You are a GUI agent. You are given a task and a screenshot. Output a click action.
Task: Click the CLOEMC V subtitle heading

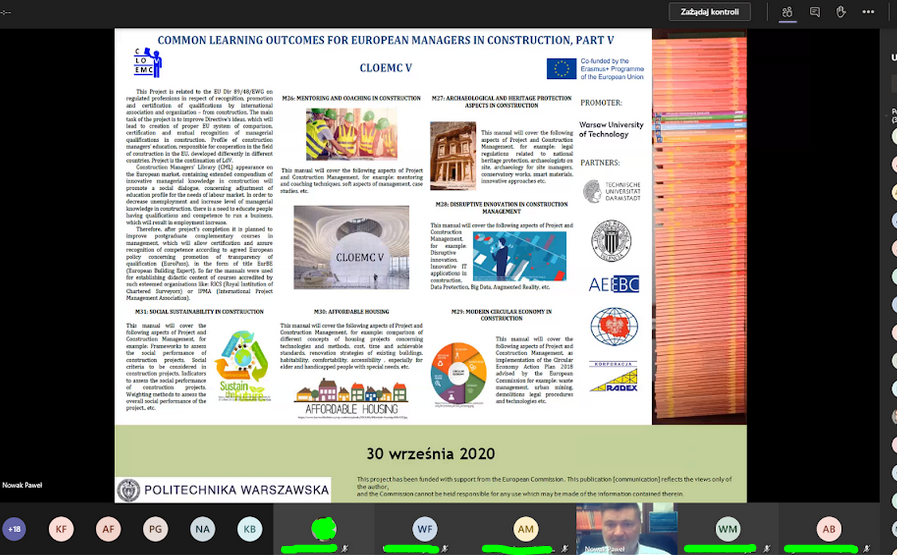(x=386, y=68)
